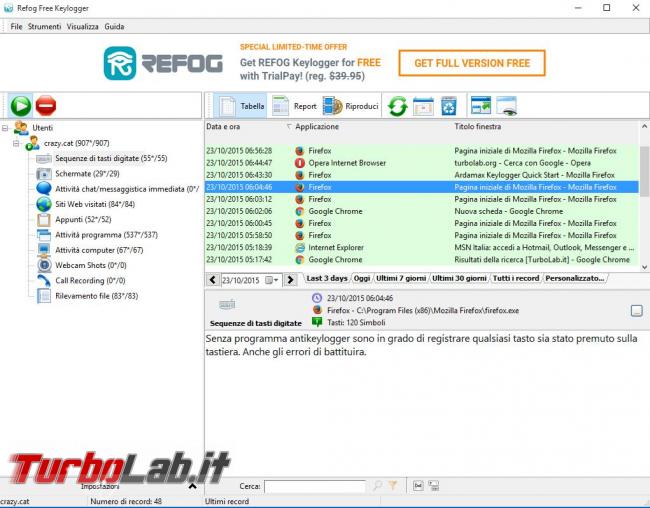Open the Guida menu
Screen dimensions: 650x508
(114, 27)
